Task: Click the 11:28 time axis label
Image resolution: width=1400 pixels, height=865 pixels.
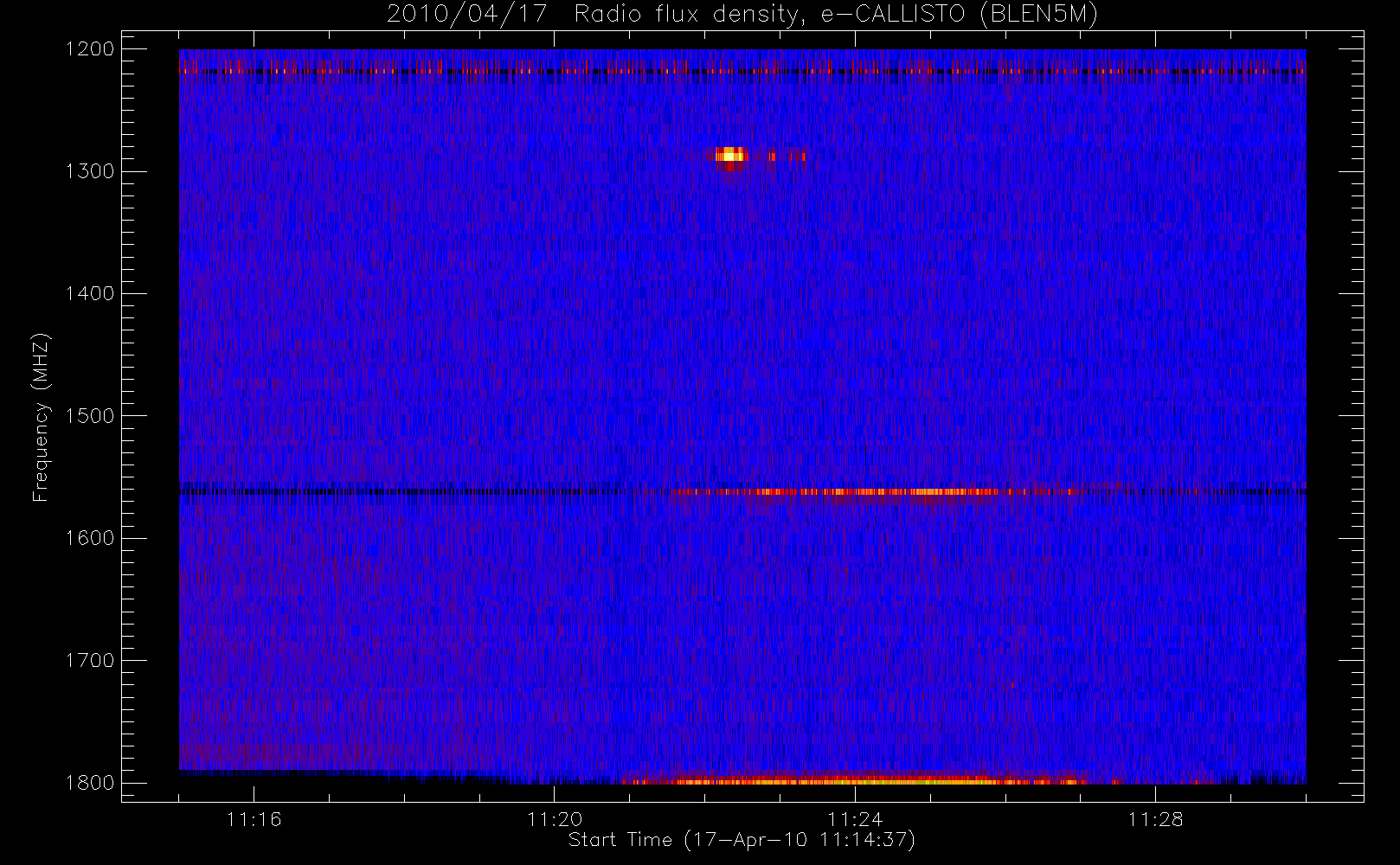Action: pyautogui.click(x=1155, y=819)
